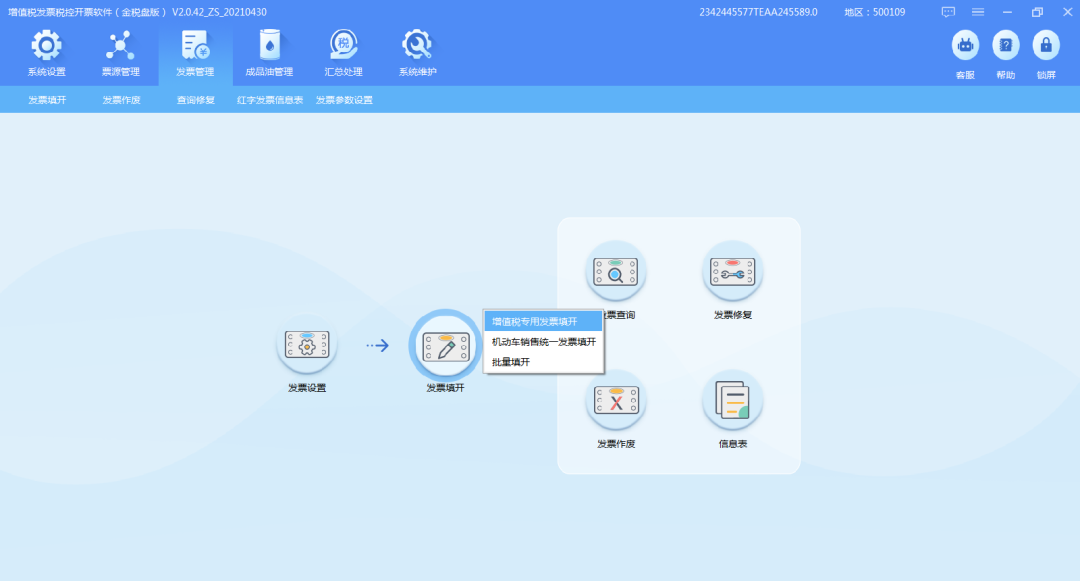This screenshot has height=581, width=1080.
Task: Open the 发票修复 invoice repair icon
Action: pyautogui.click(x=733, y=270)
